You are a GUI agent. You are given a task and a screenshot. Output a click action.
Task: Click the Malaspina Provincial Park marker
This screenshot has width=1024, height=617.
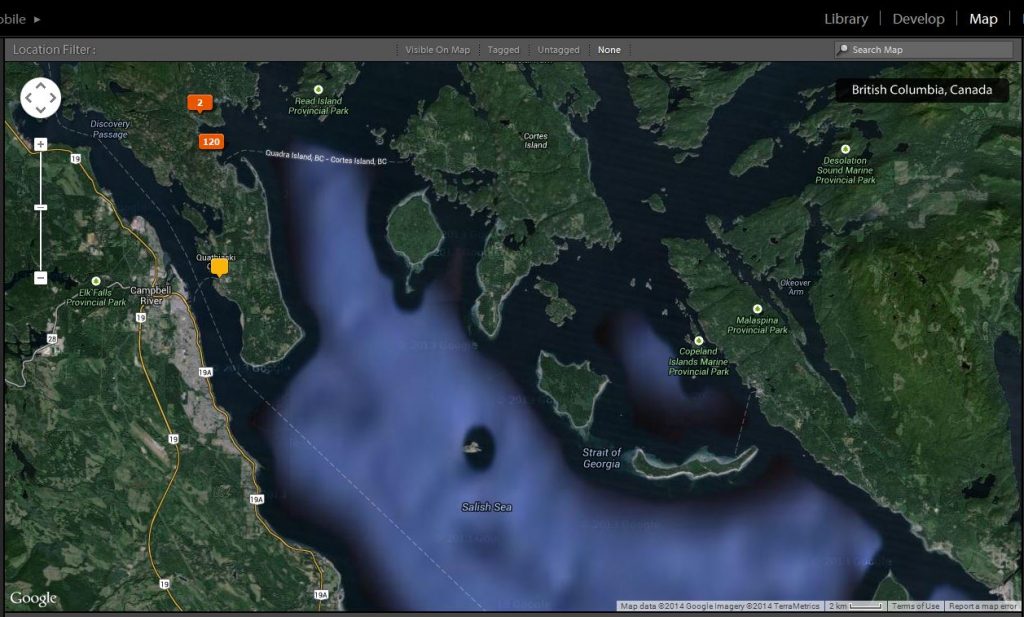(757, 308)
